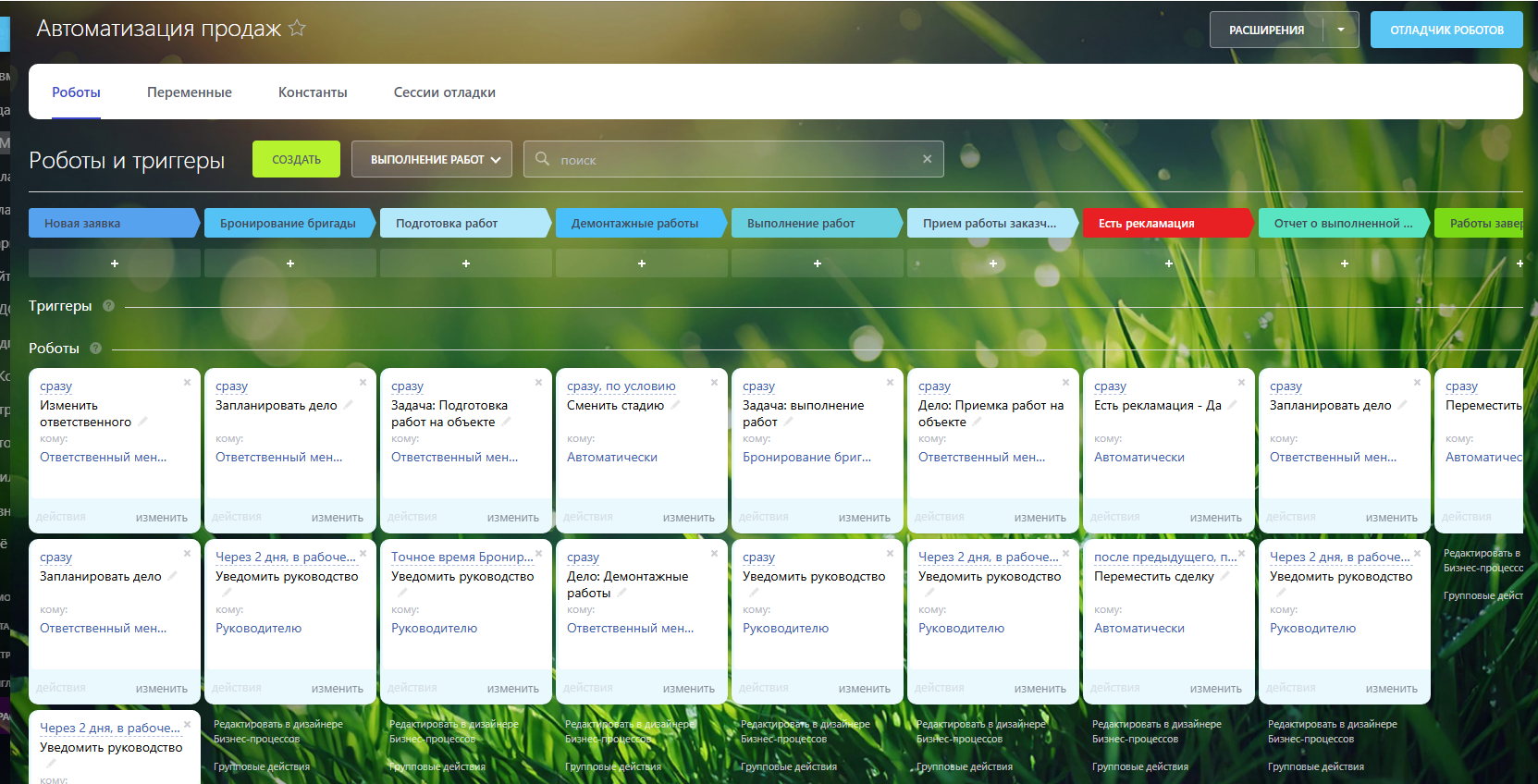1538x784 pixels.
Task: Click the magnifier icon in the search box
Action: pyautogui.click(x=543, y=159)
